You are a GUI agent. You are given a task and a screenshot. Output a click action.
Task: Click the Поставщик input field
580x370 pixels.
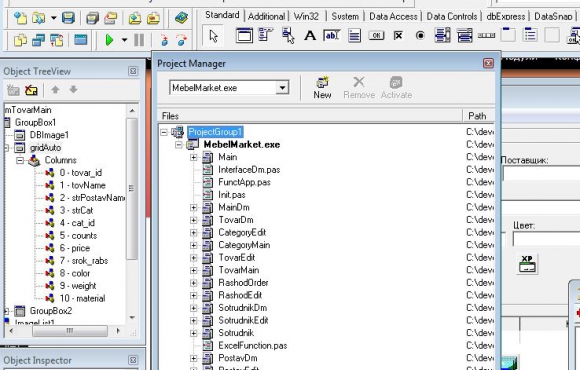[541, 173]
